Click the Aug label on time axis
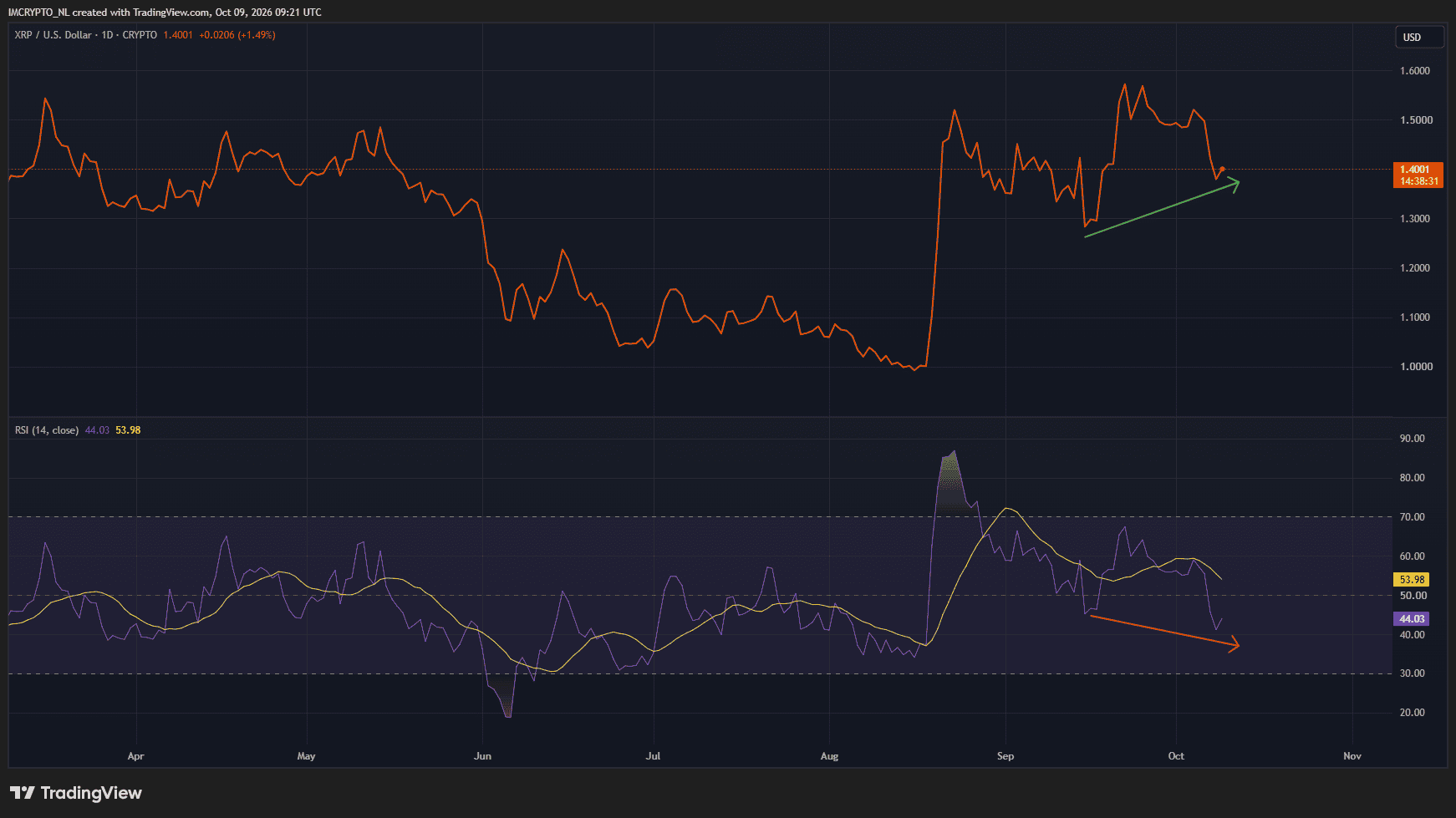Image resolution: width=1456 pixels, height=818 pixels. [x=829, y=756]
